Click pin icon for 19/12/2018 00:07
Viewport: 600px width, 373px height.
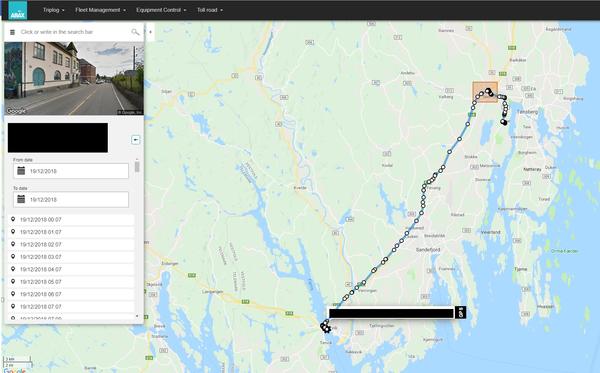pyautogui.click(x=13, y=219)
